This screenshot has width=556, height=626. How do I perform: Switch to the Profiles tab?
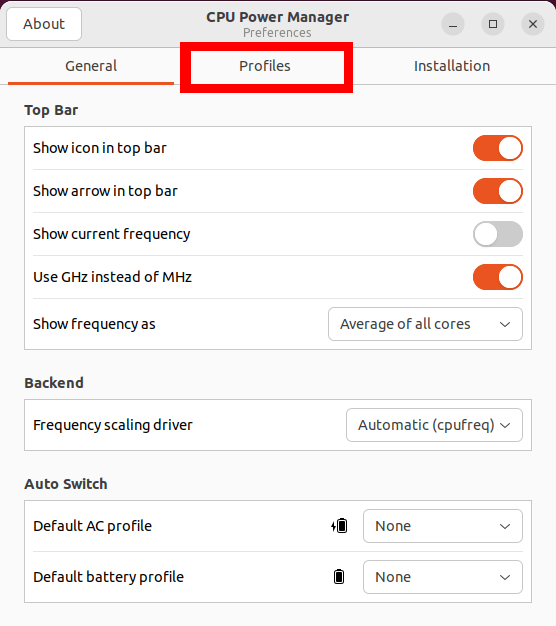[265, 66]
